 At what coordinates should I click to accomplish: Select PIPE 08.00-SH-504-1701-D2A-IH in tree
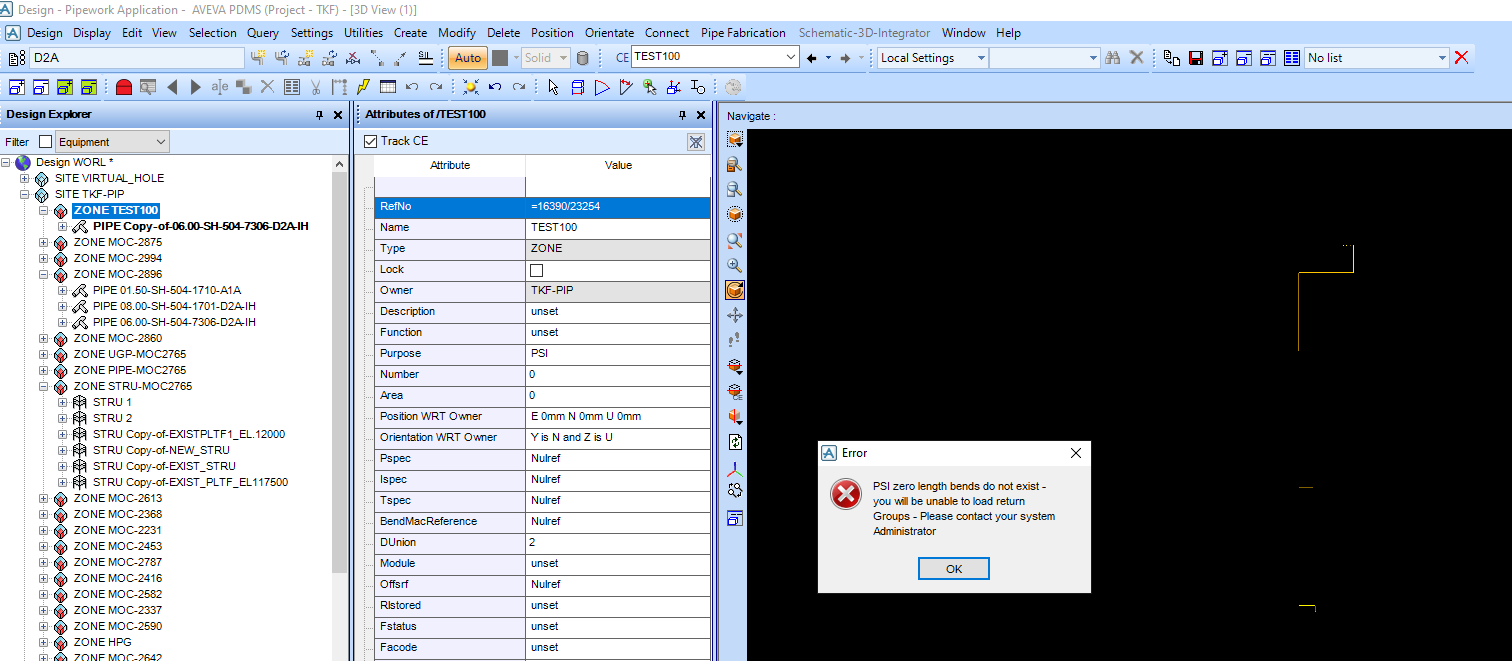pyautogui.click(x=175, y=306)
